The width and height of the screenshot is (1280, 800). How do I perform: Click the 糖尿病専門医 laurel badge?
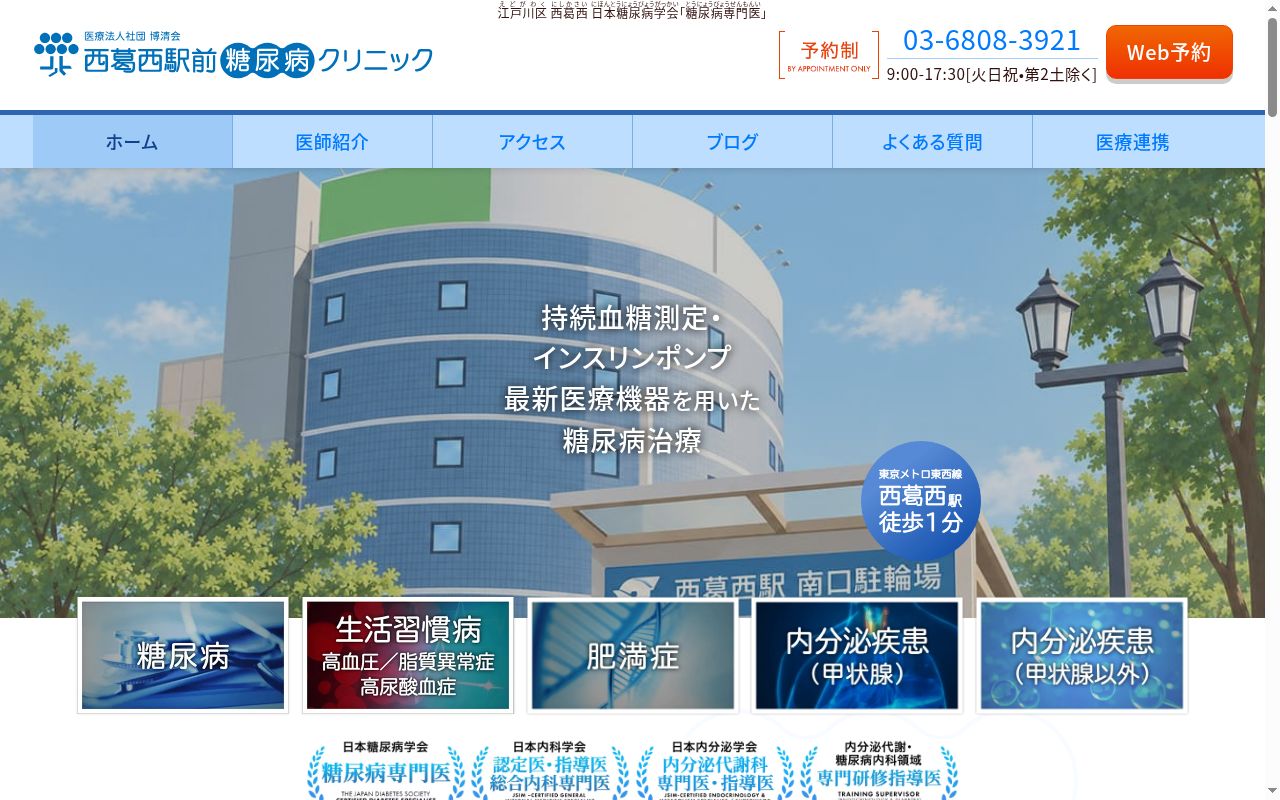tap(385, 769)
